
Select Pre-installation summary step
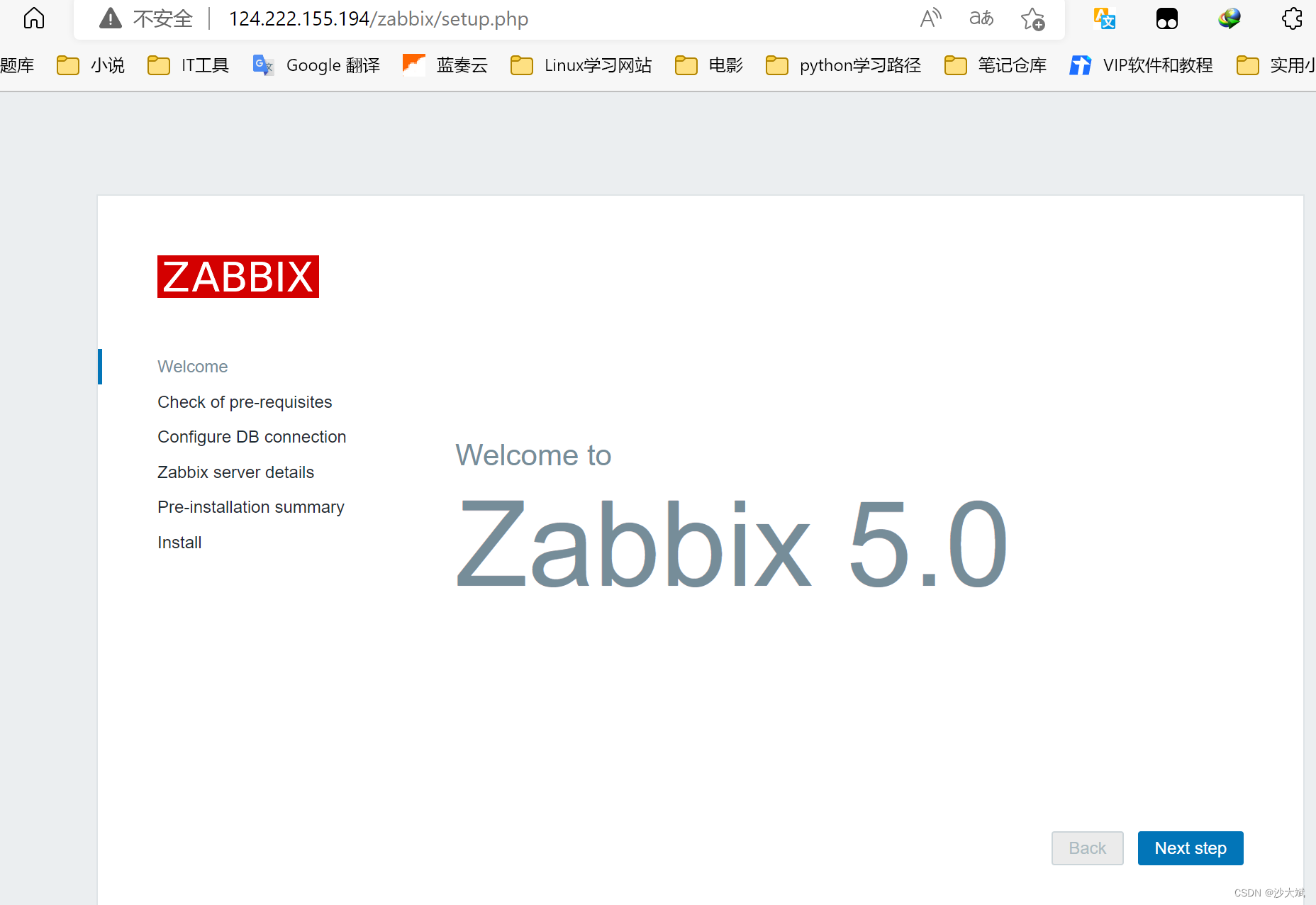click(251, 507)
